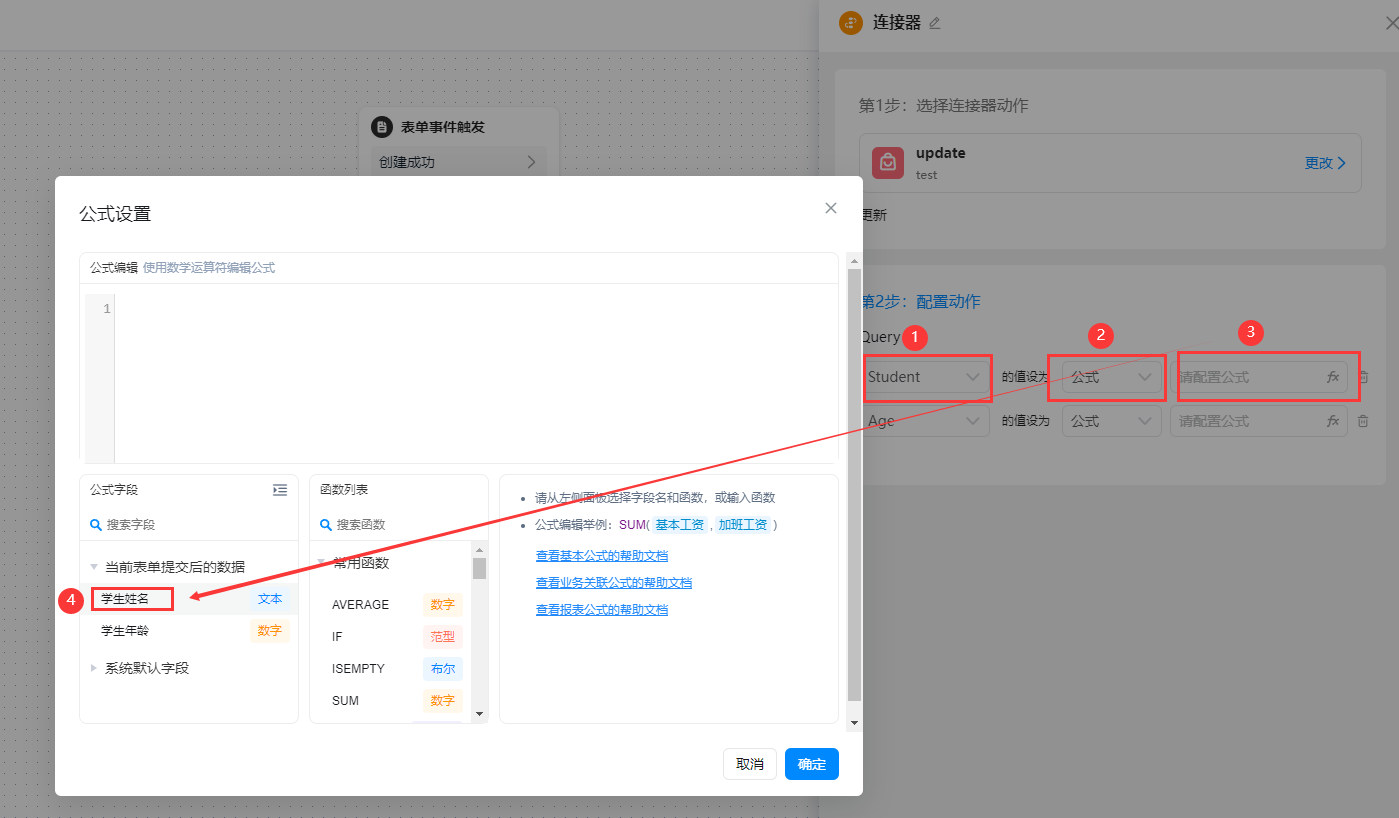This screenshot has height=818, width=1399.
Task: Click the magnifier icon beside 搜索函数
Action: tap(326, 524)
